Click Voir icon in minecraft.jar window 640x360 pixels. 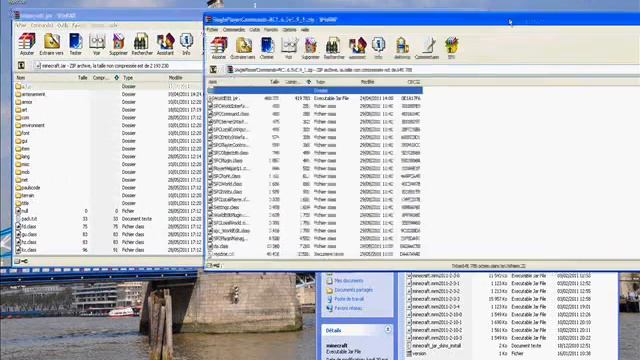(x=96, y=44)
